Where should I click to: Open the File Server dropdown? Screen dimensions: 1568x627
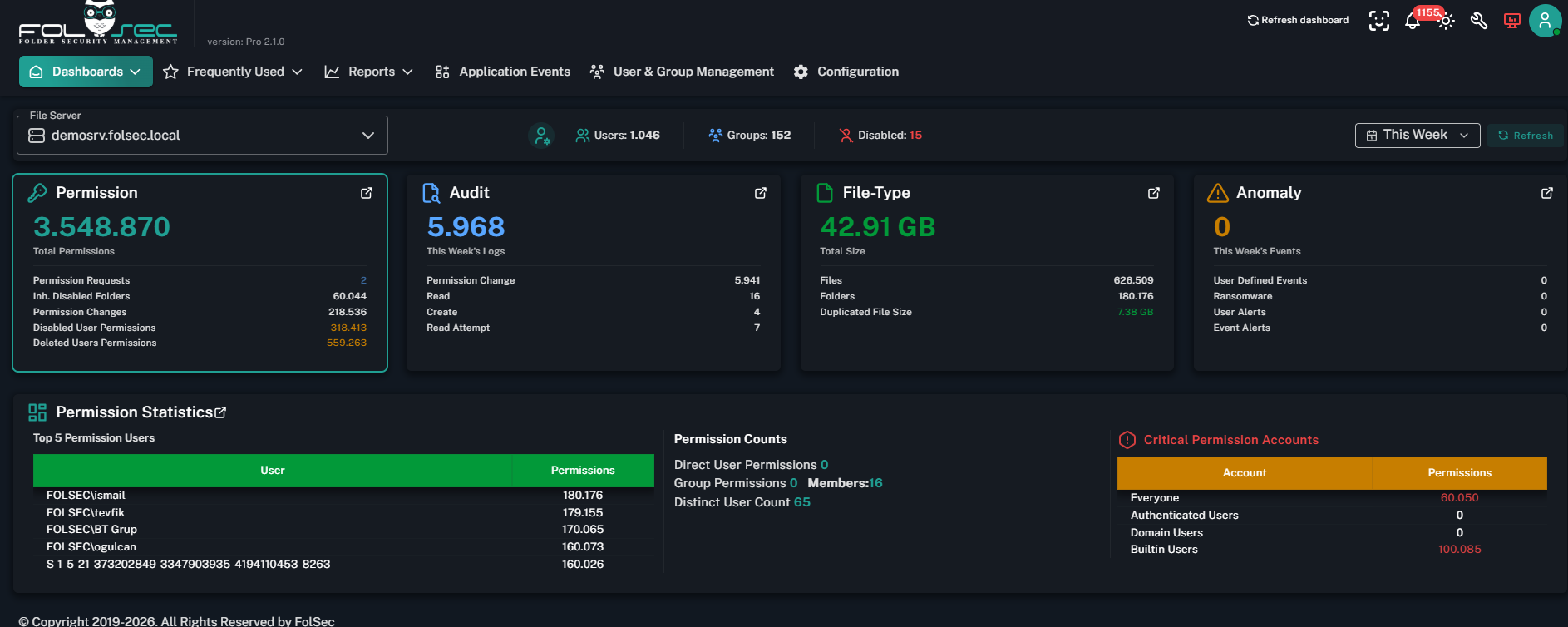(x=202, y=136)
